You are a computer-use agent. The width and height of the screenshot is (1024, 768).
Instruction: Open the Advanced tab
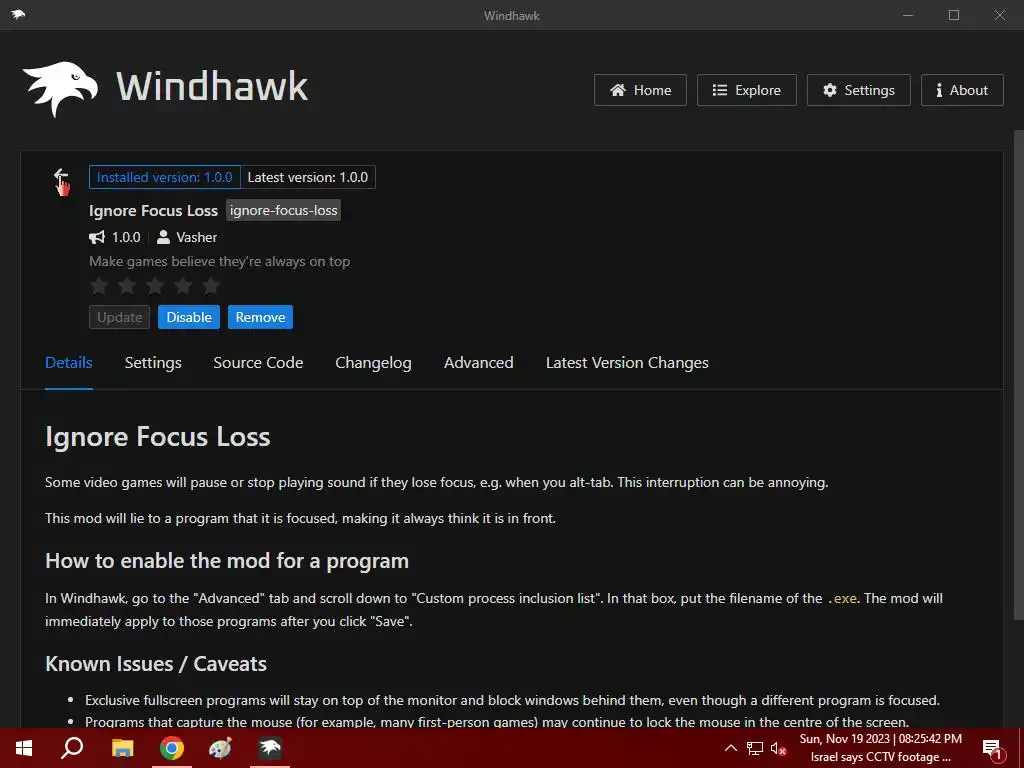[479, 363]
